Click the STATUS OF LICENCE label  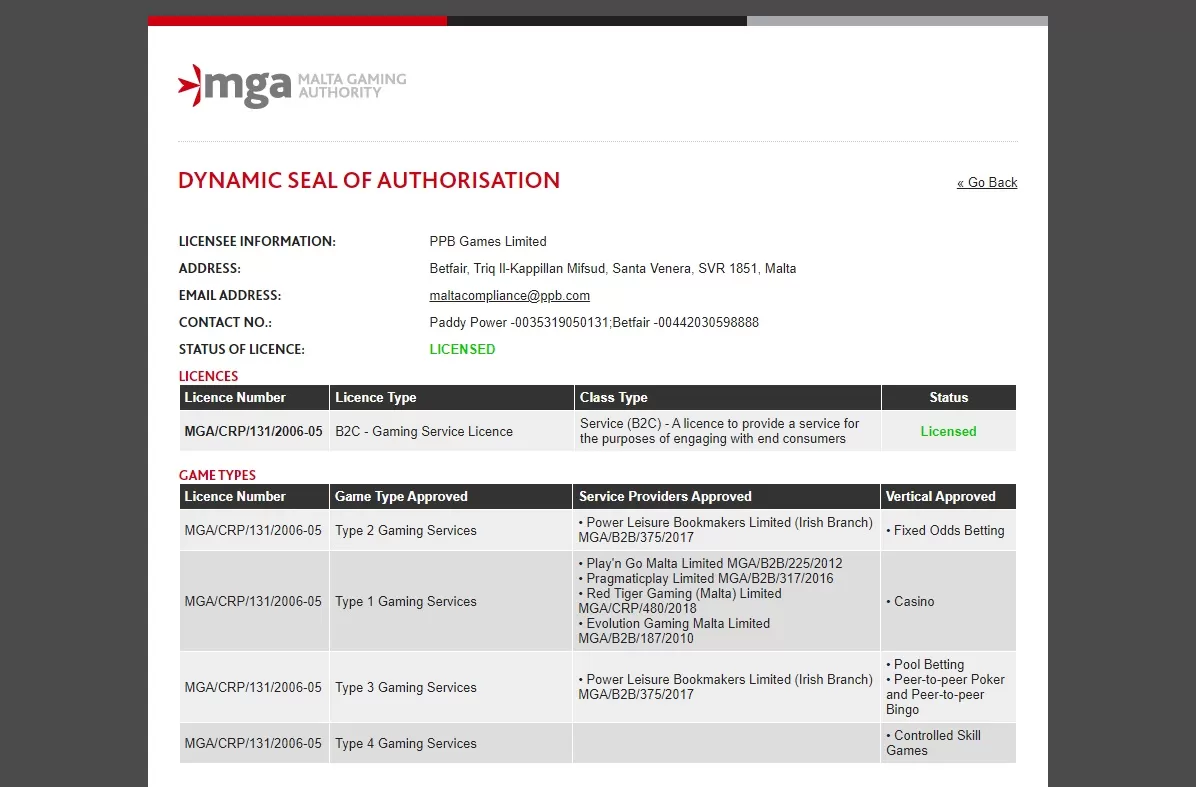coord(242,349)
